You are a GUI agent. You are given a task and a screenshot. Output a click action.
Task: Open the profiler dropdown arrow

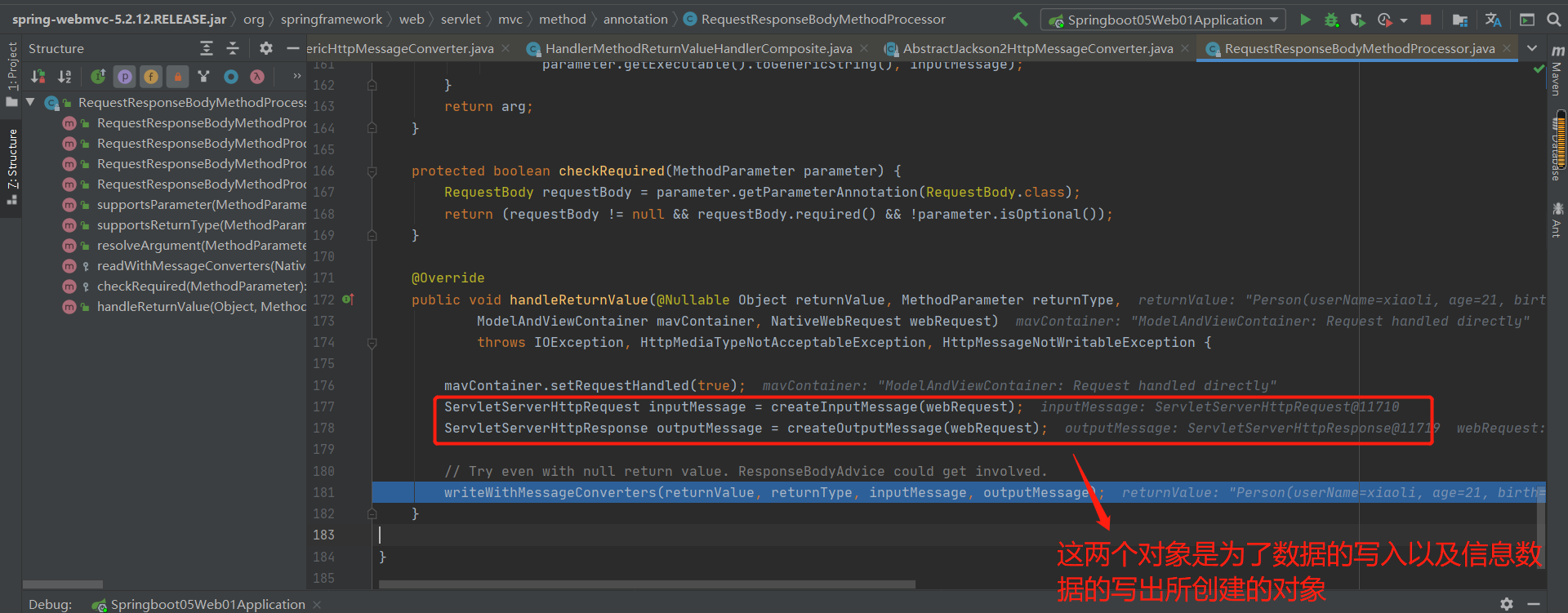pos(1403,20)
